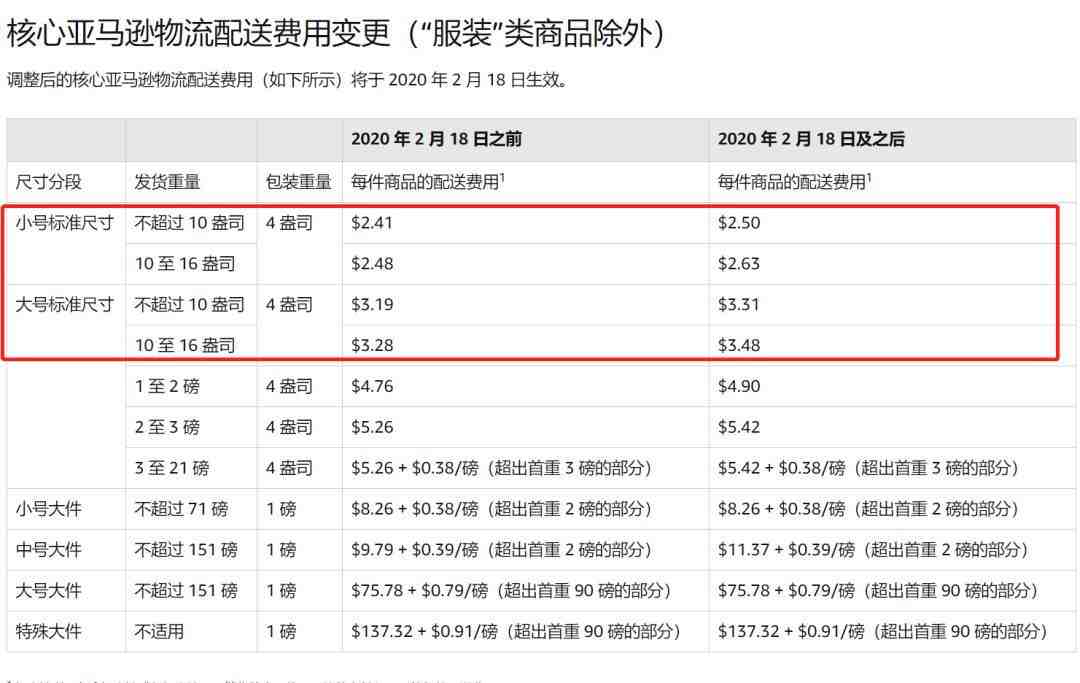Click 4 盎司 in the 1 至 2 磅 row
This screenshot has height=683, width=1080.
289,386
